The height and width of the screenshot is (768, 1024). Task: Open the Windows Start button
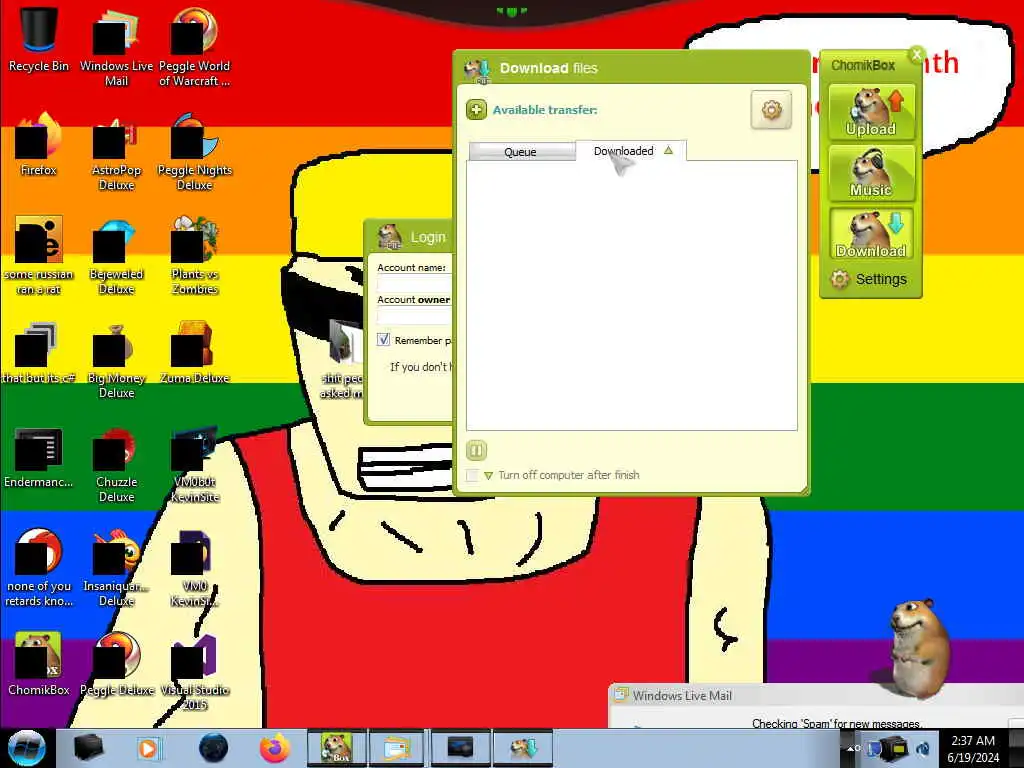coord(27,748)
